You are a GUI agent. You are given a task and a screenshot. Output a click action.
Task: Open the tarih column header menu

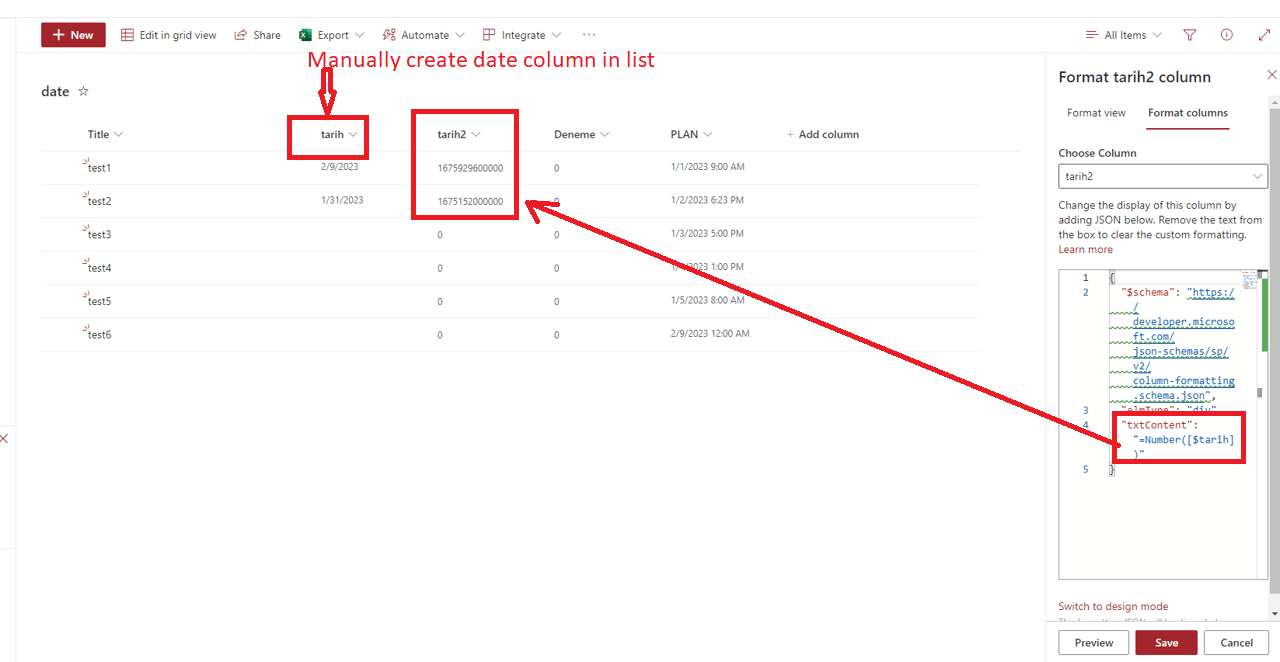tap(339, 134)
